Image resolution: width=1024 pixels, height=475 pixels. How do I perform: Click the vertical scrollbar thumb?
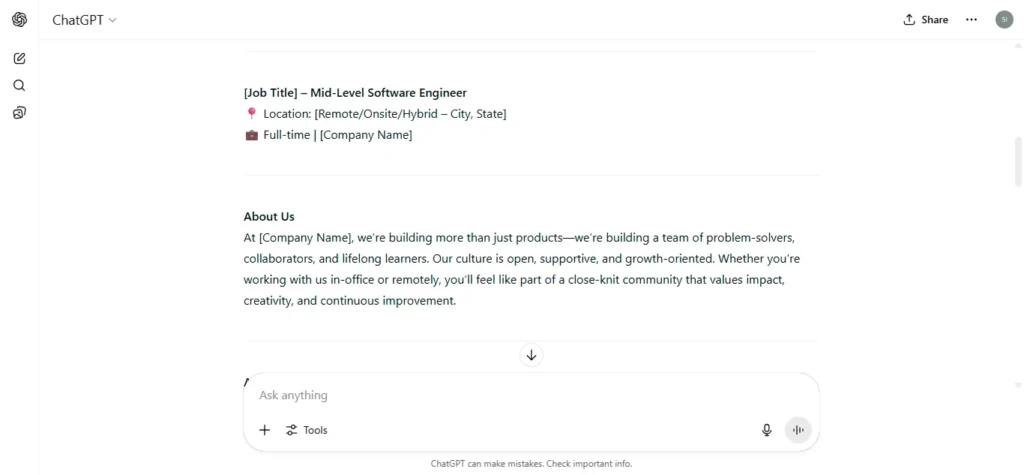pyautogui.click(x=1018, y=161)
